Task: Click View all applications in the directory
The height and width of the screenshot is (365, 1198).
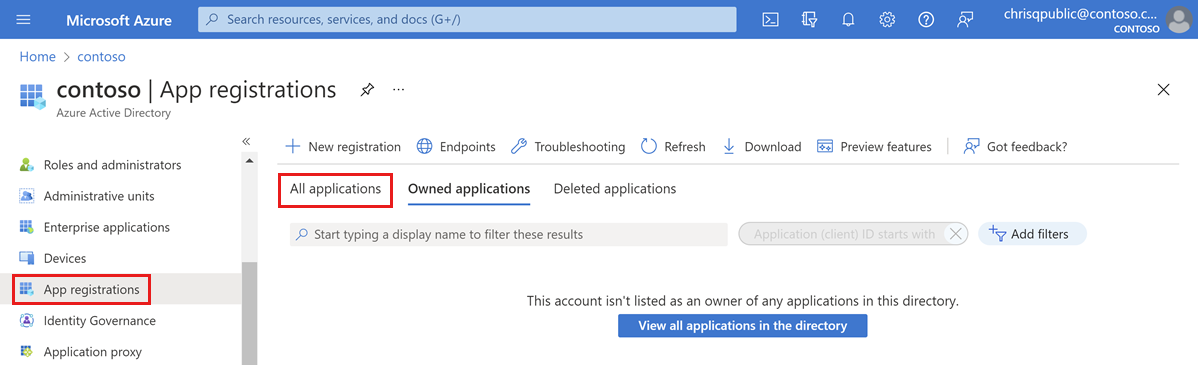Action: [743, 325]
